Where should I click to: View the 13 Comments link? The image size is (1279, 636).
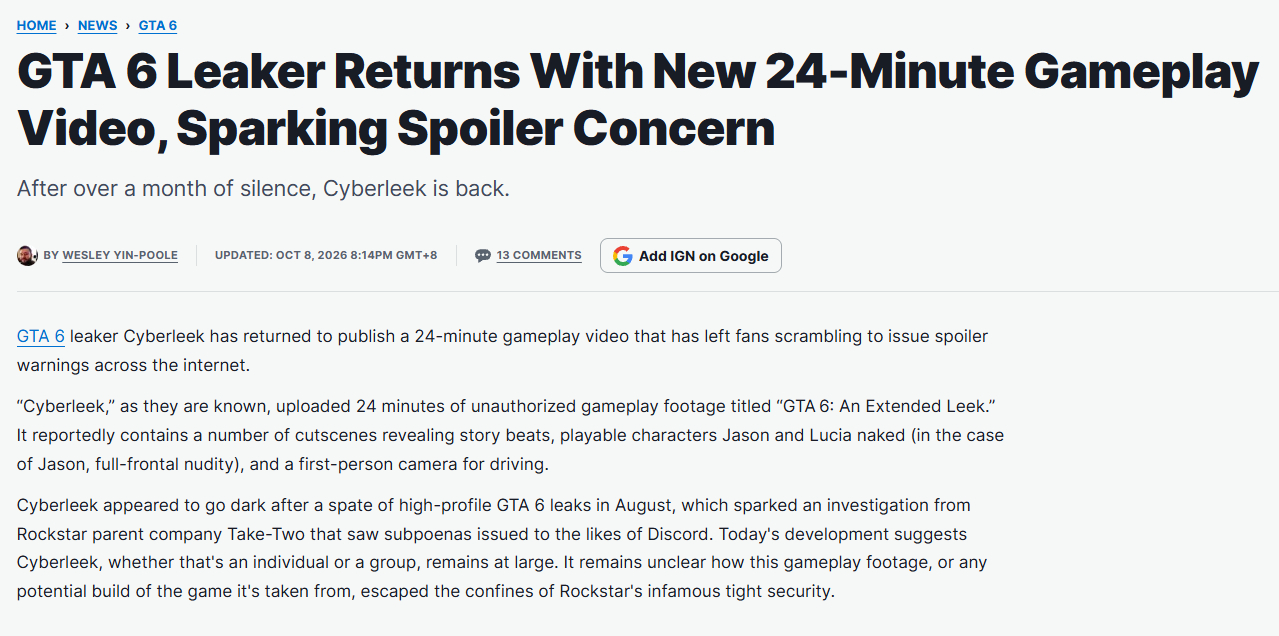tap(539, 255)
